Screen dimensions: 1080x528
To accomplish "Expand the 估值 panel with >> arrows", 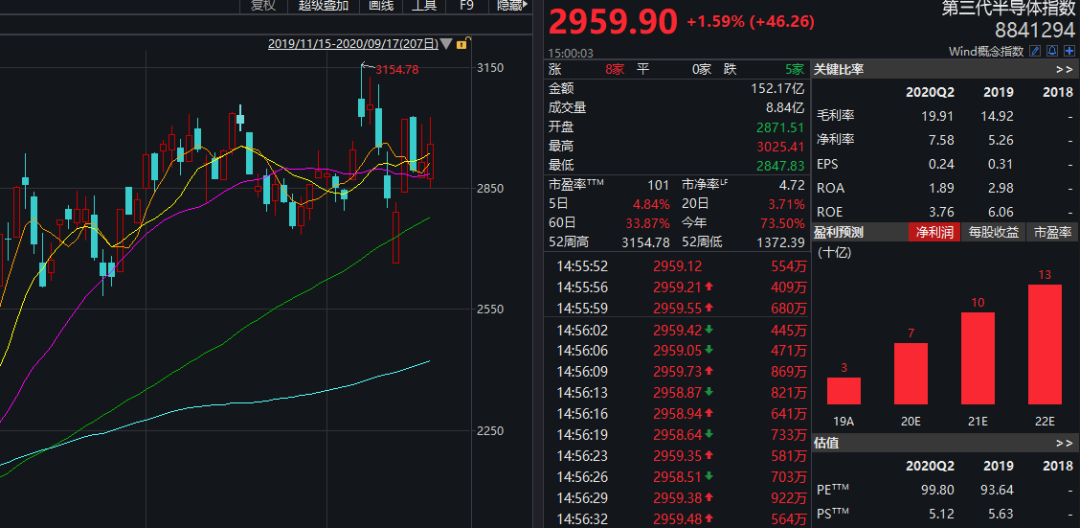I will click(x=1064, y=443).
